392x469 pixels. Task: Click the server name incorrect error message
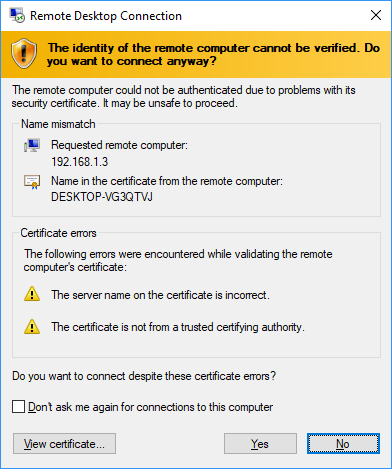[160, 295]
